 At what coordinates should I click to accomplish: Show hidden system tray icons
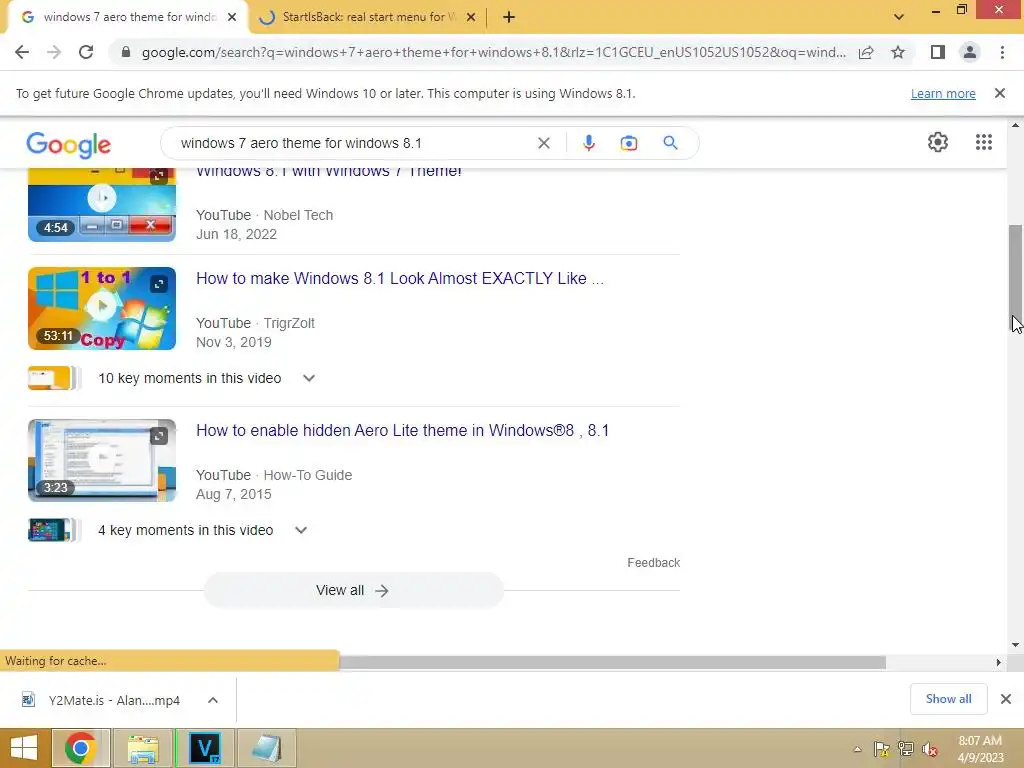[857, 749]
